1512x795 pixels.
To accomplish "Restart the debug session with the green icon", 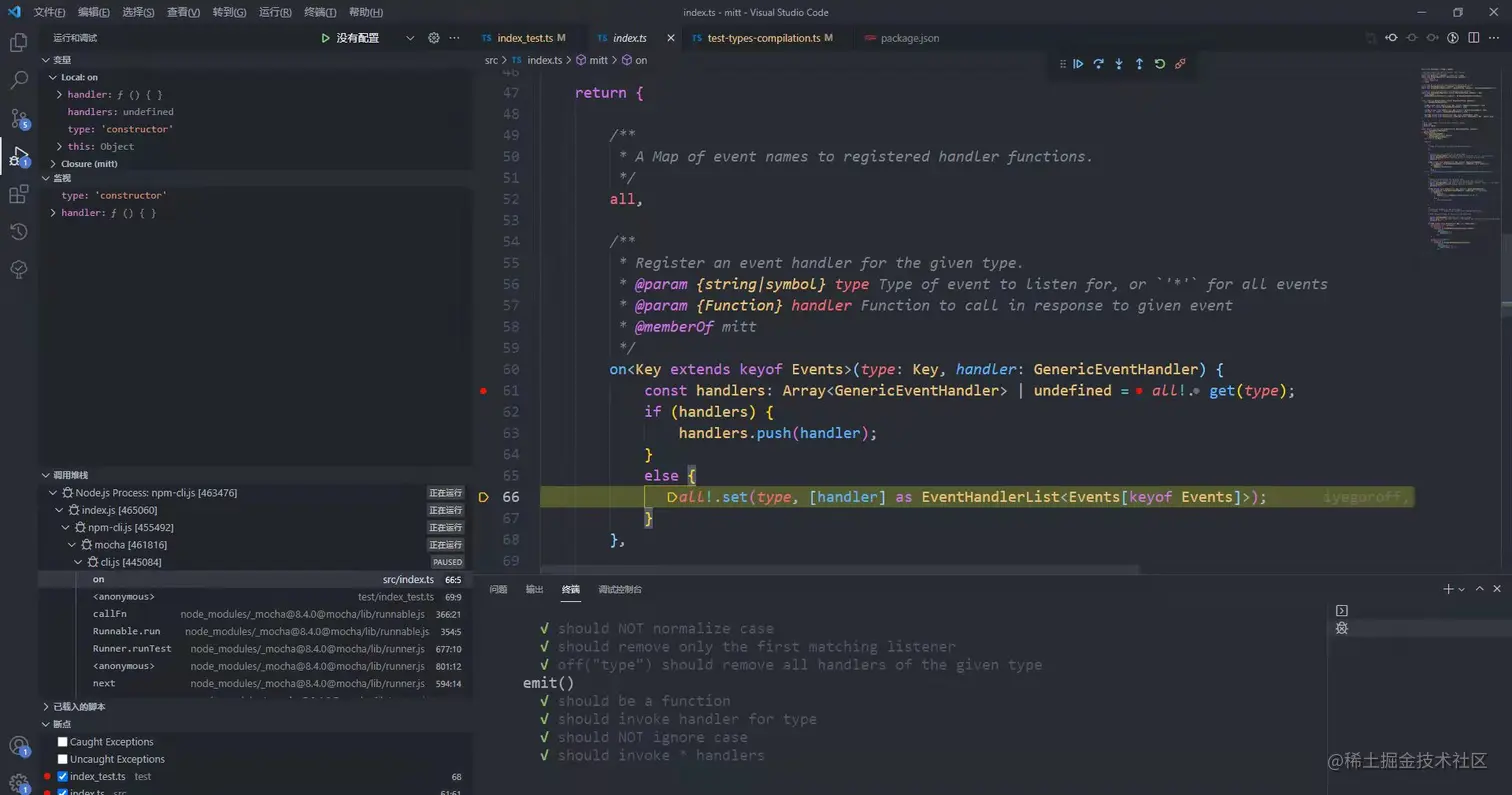I will 1159,64.
